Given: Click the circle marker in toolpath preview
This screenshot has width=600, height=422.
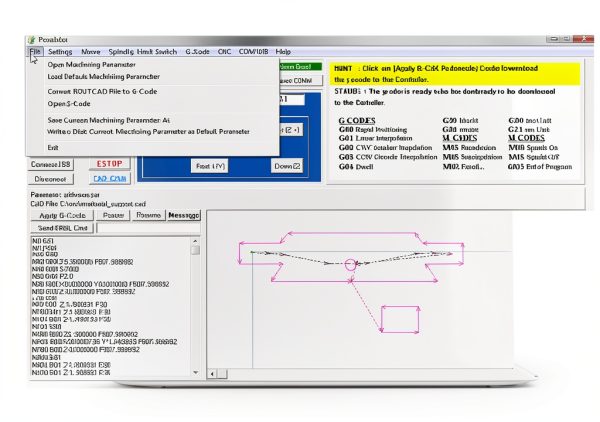Looking at the screenshot, I should (x=350, y=265).
